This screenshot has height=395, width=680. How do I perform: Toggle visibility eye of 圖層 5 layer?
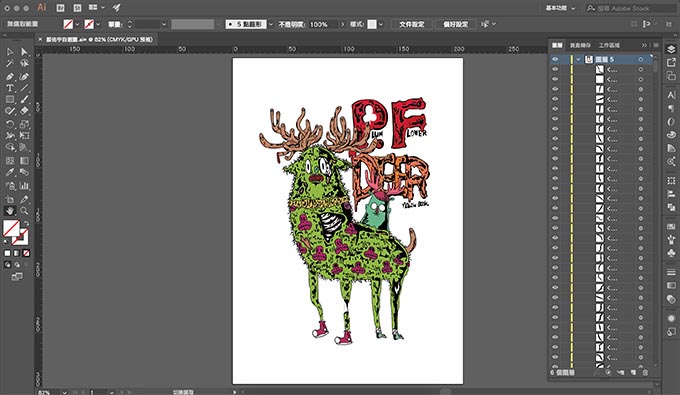click(555, 59)
